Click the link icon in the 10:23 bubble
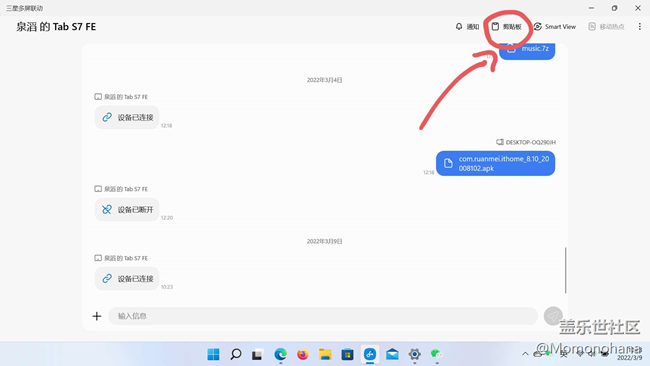Screen dimensions: 650x366 click(x=107, y=279)
